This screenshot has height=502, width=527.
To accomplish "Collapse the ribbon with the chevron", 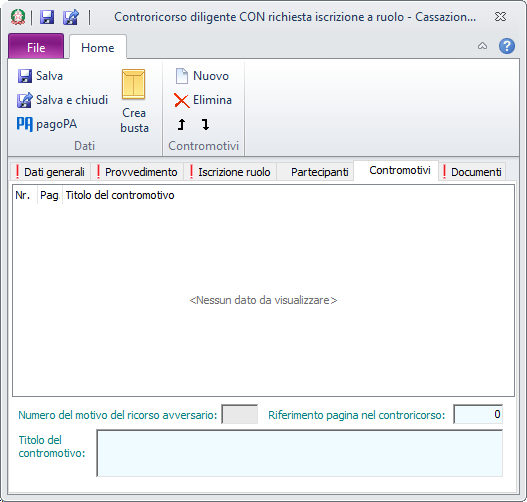I will tap(482, 46).
